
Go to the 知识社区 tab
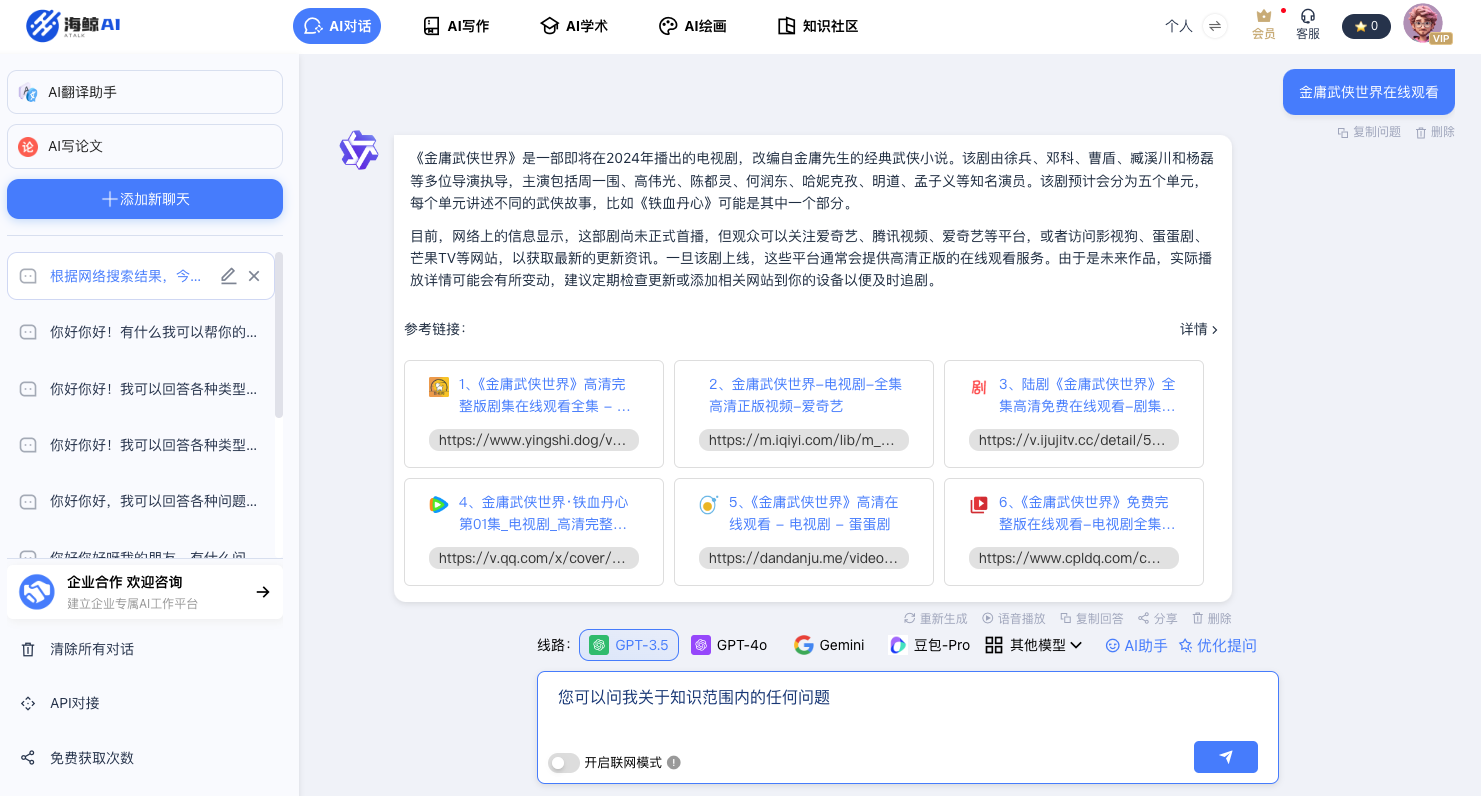pos(818,26)
